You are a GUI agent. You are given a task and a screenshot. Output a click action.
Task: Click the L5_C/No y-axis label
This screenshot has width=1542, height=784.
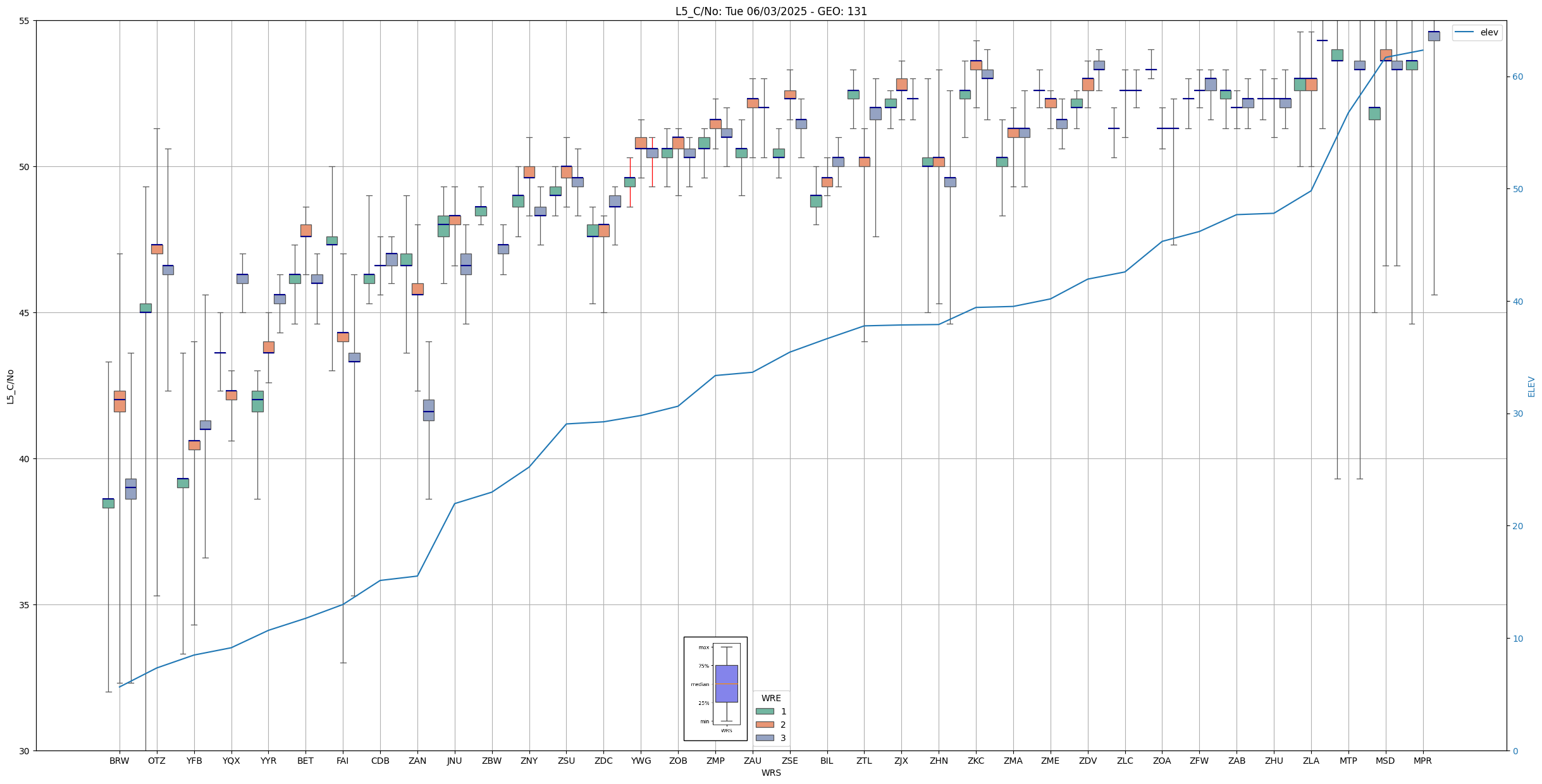tap(10, 386)
